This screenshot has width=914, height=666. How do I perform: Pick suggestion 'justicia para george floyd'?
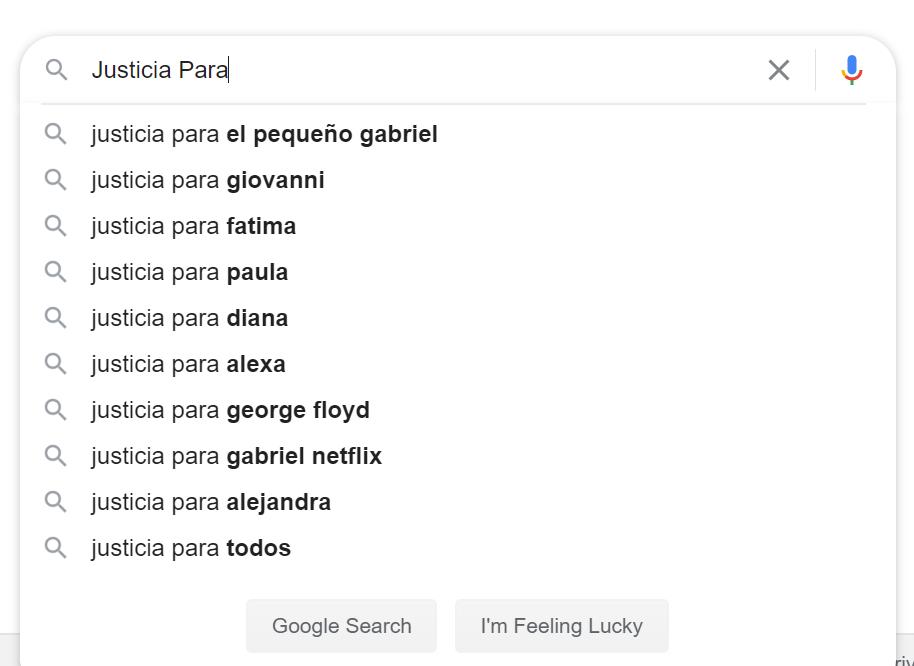[x=230, y=410]
